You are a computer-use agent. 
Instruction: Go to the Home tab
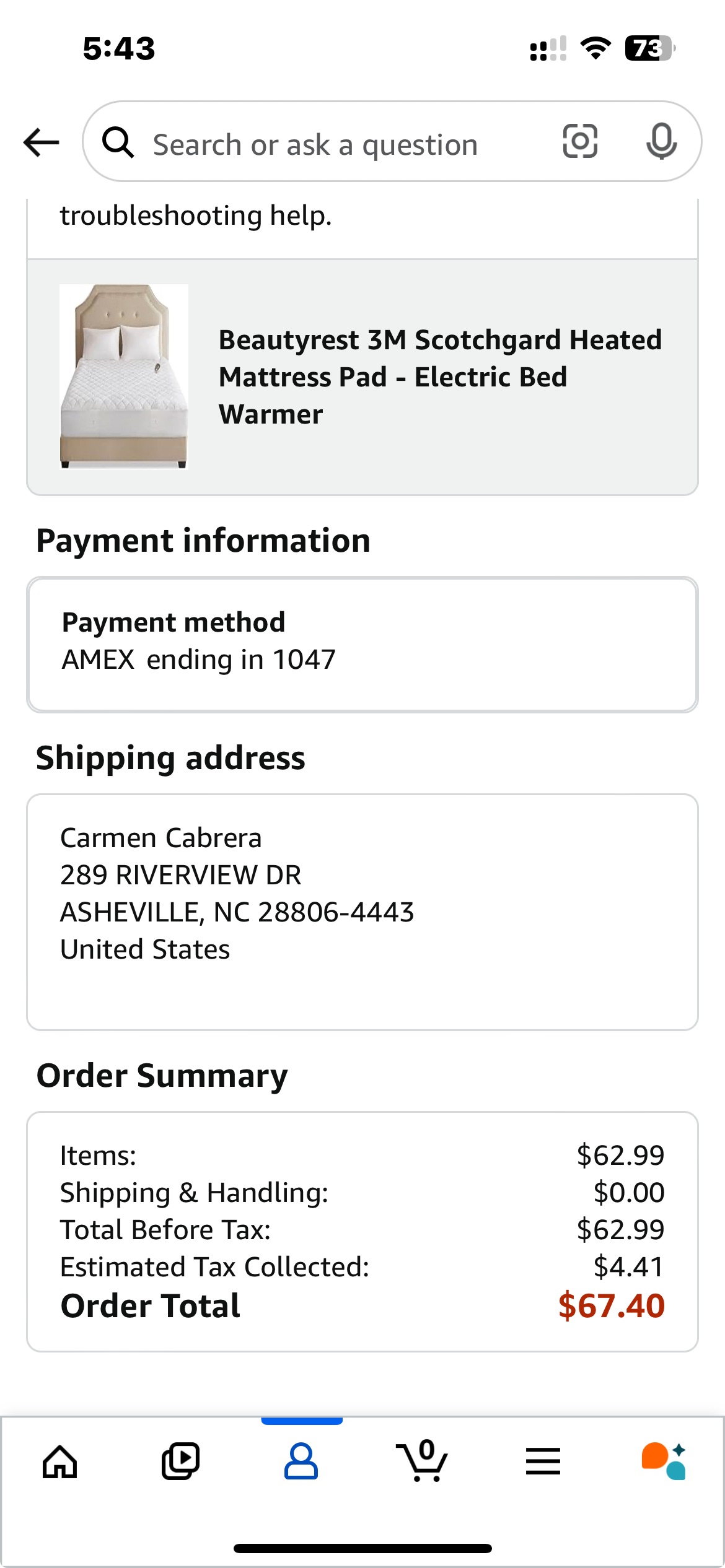coord(60,1461)
